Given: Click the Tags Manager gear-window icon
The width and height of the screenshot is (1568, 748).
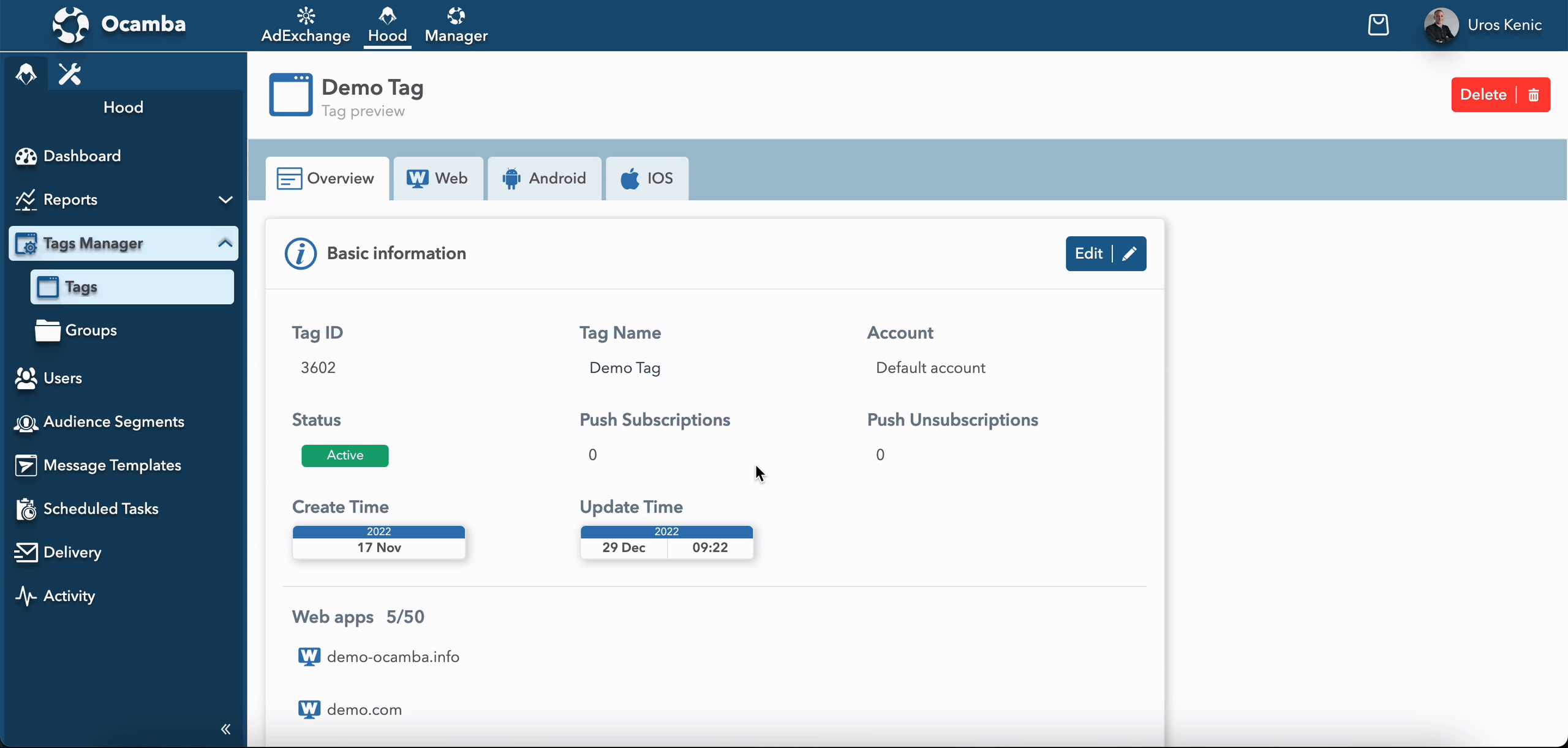Looking at the screenshot, I should pos(26,244).
